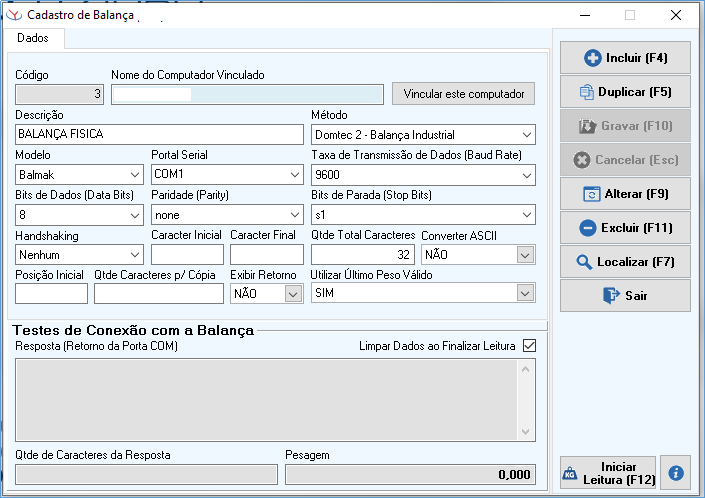Open the Portal Serial COM1 dropdown
The height and width of the screenshot is (498, 705).
point(294,175)
